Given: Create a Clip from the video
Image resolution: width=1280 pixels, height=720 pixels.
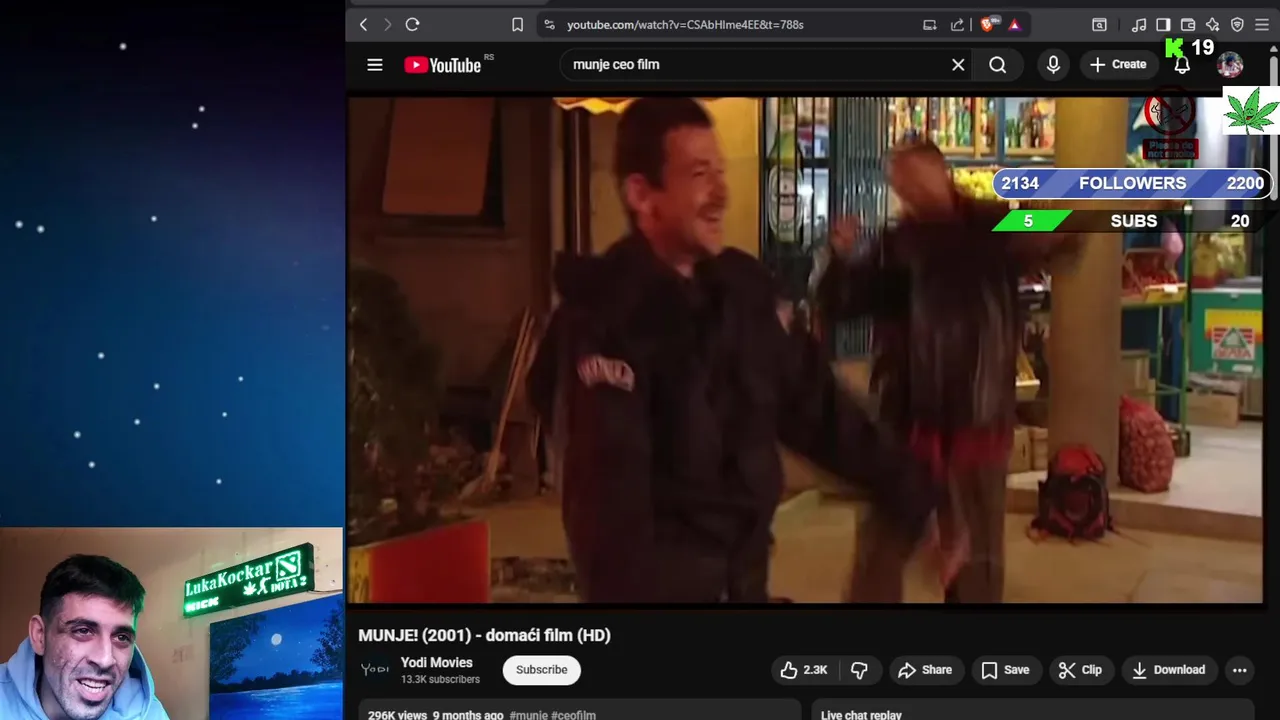Looking at the screenshot, I should tap(1080, 670).
